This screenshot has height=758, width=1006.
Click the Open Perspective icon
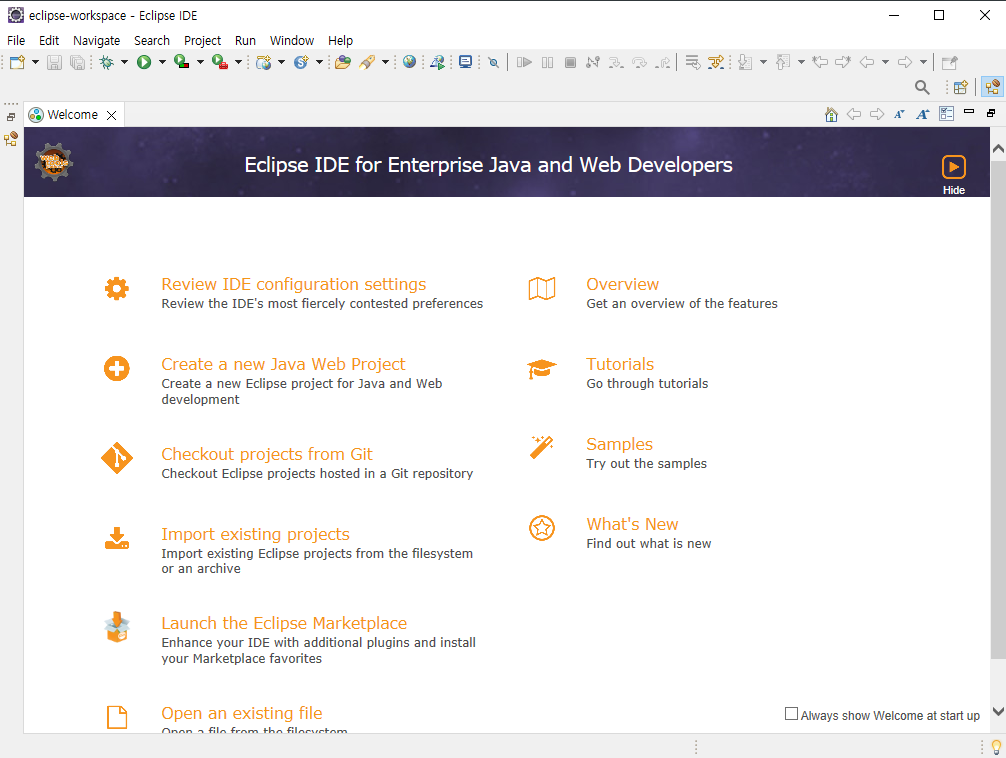point(960,87)
